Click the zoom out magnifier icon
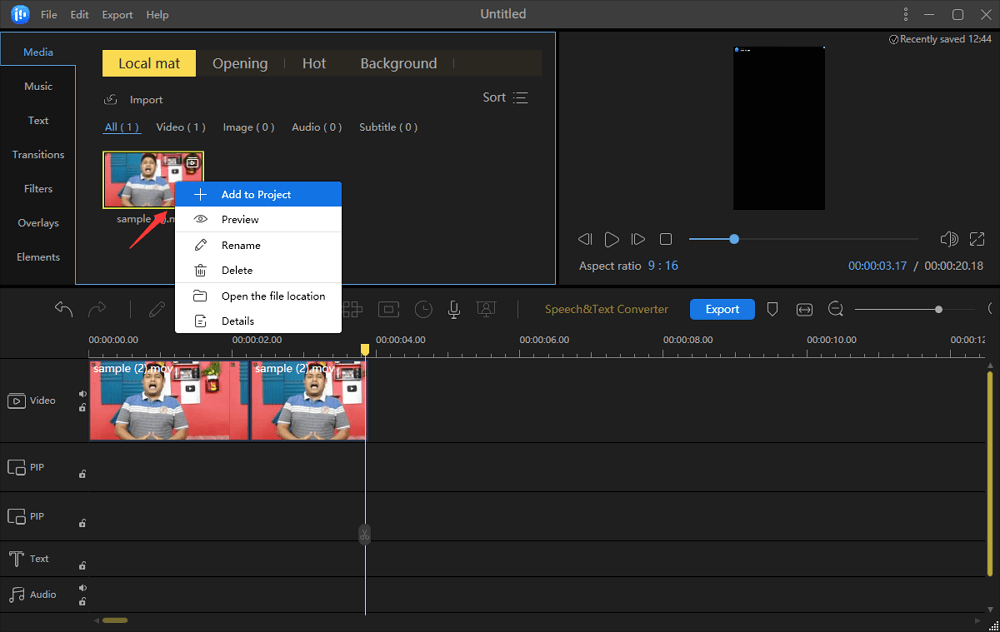Viewport: 1000px width, 632px height. pos(835,310)
